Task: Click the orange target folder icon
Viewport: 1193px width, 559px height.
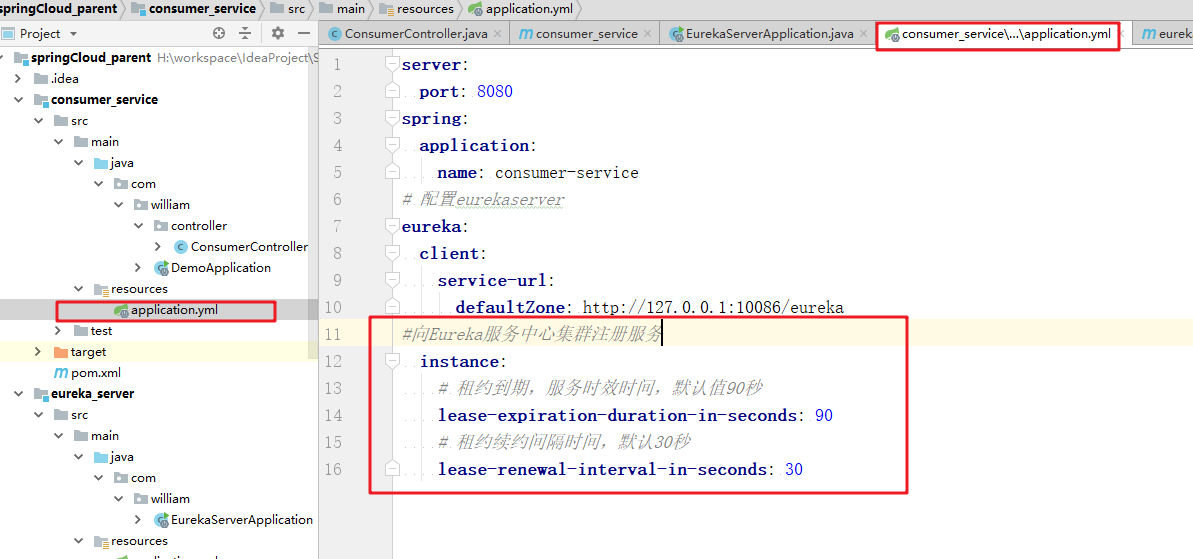Action: tap(60, 352)
